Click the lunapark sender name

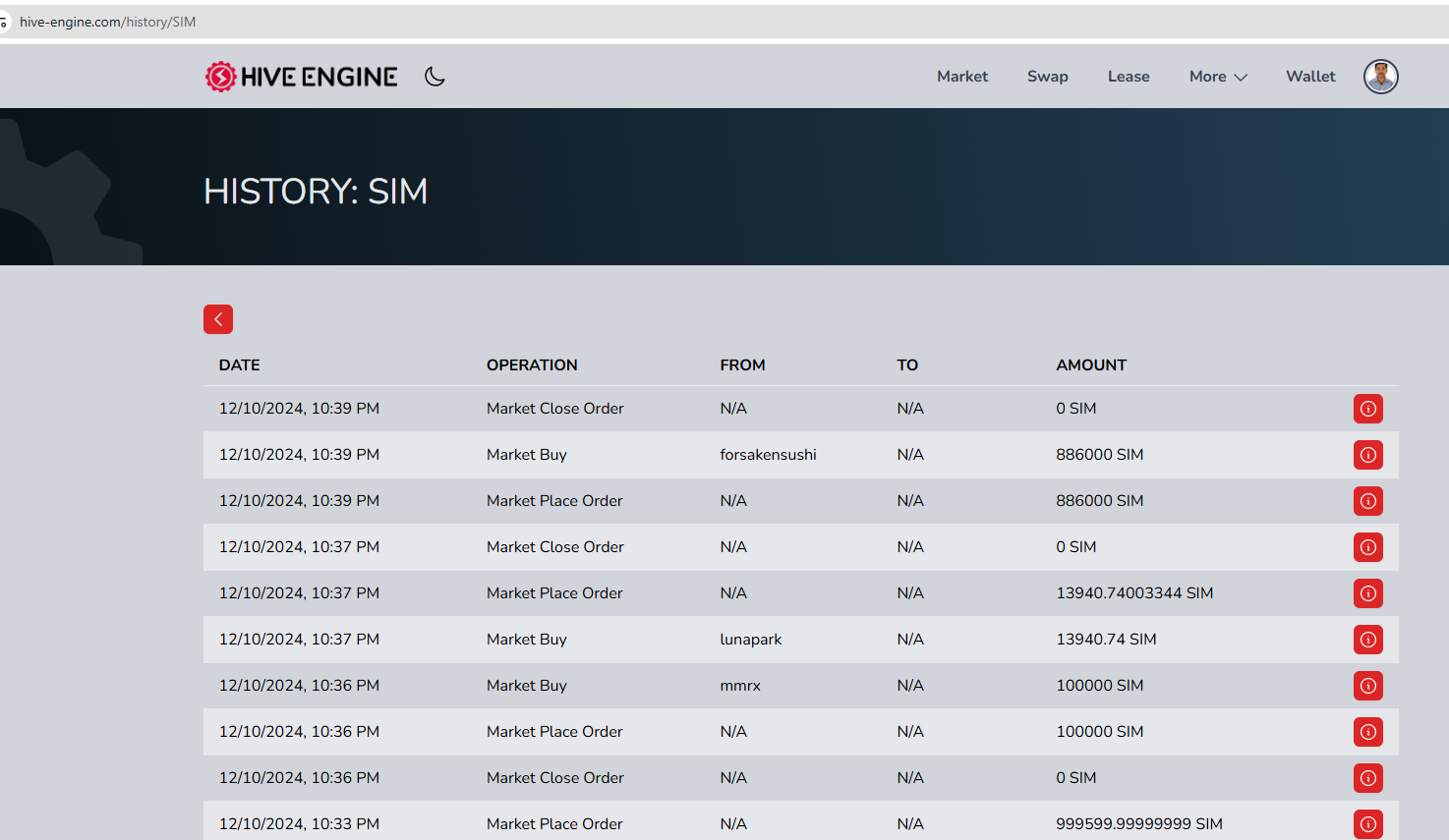(750, 640)
